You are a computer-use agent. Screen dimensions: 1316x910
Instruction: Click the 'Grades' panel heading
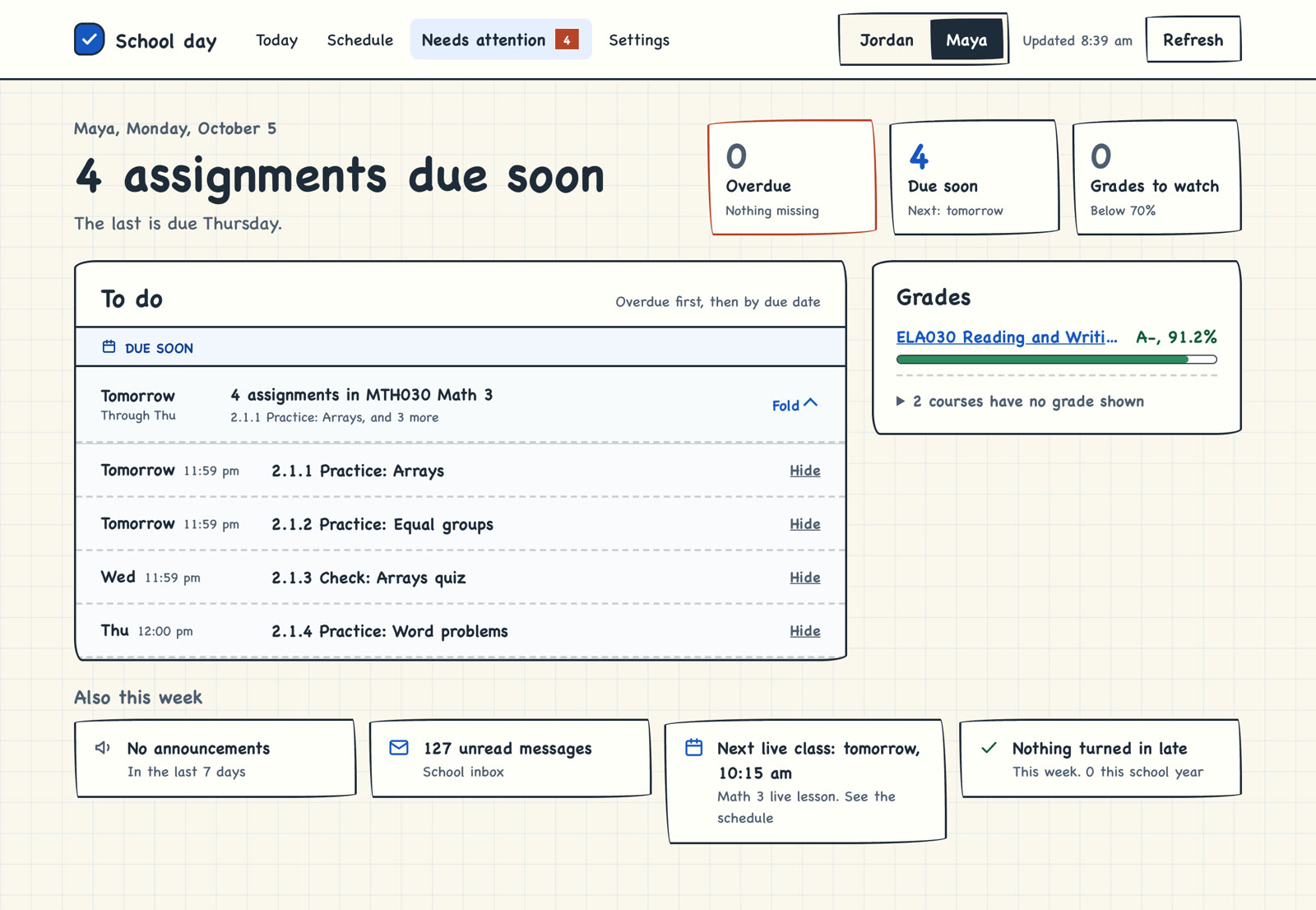[934, 297]
